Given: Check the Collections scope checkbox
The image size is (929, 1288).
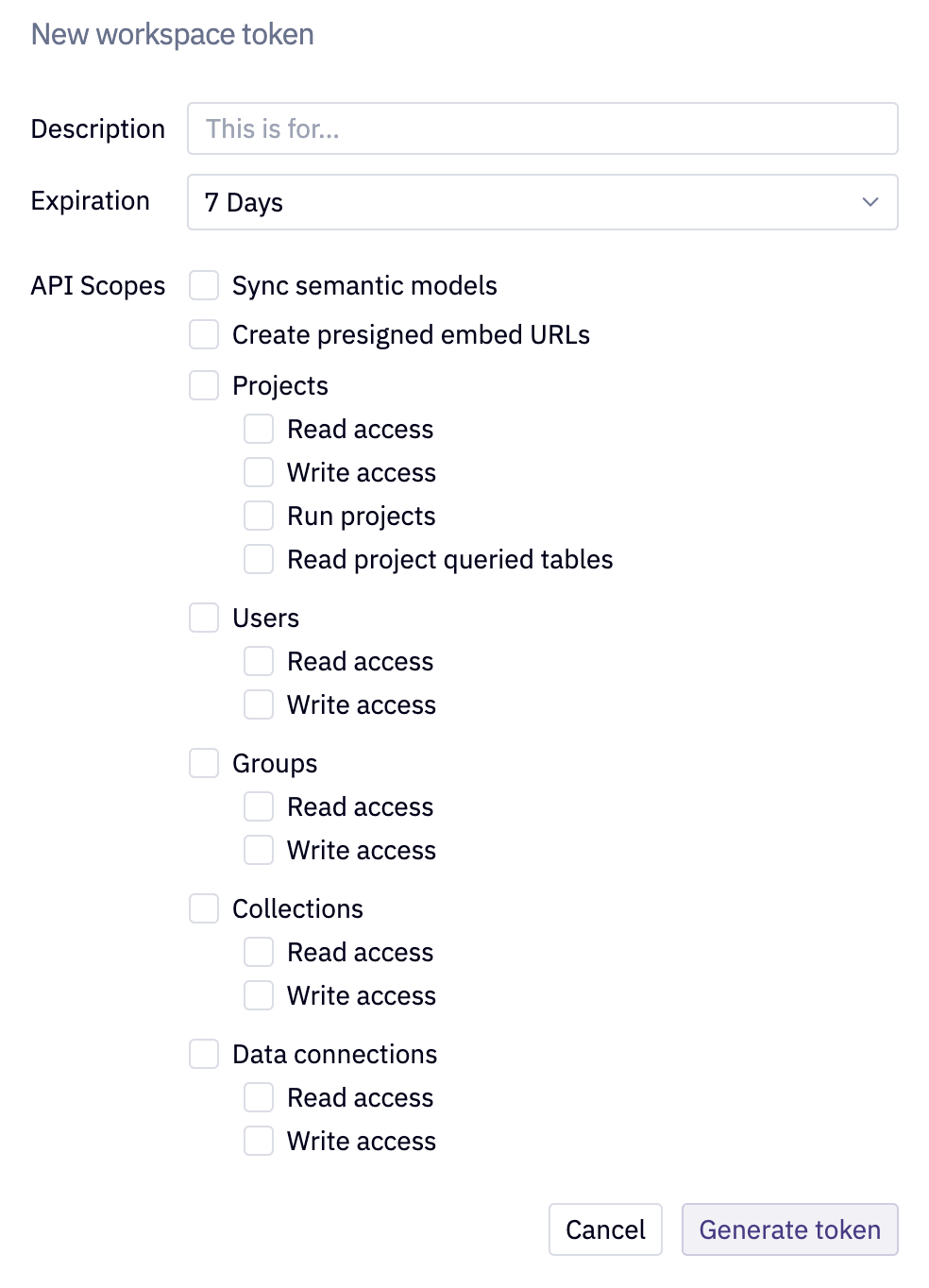Looking at the screenshot, I should pos(204,908).
